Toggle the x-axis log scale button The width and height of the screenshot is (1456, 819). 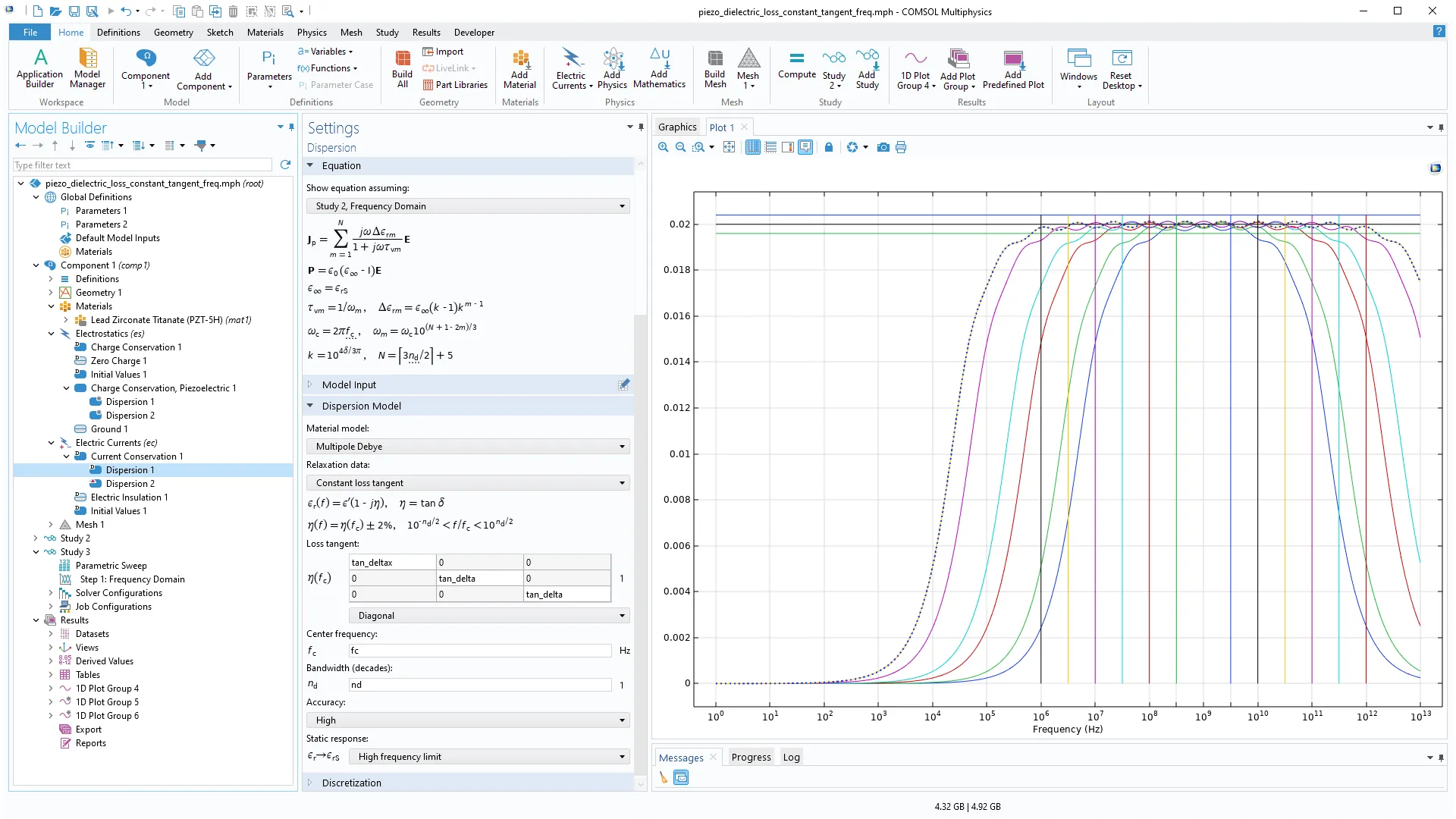[x=753, y=147]
